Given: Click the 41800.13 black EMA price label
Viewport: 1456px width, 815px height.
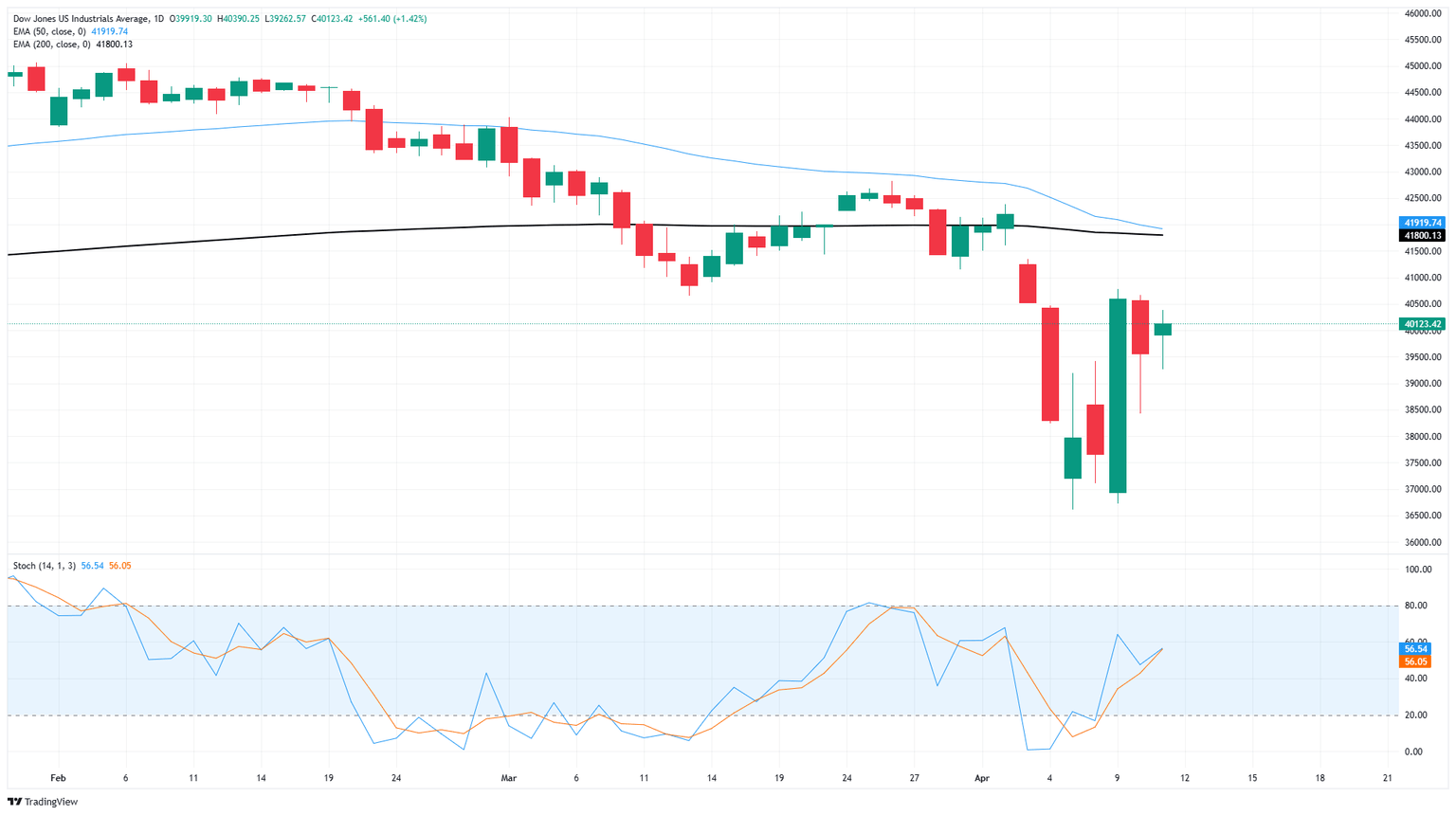Looking at the screenshot, I should pos(1422,235).
